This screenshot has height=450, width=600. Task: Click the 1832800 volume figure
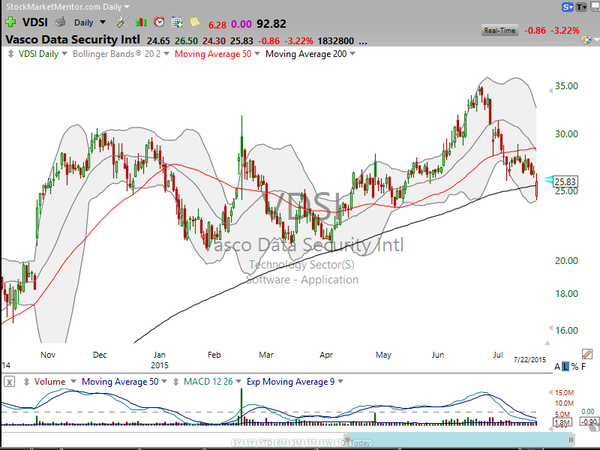[x=336, y=41]
